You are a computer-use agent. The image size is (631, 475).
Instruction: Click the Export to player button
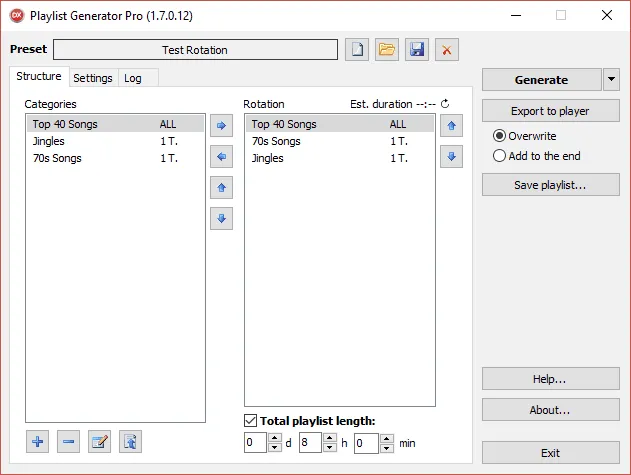[x=549, y=111]
